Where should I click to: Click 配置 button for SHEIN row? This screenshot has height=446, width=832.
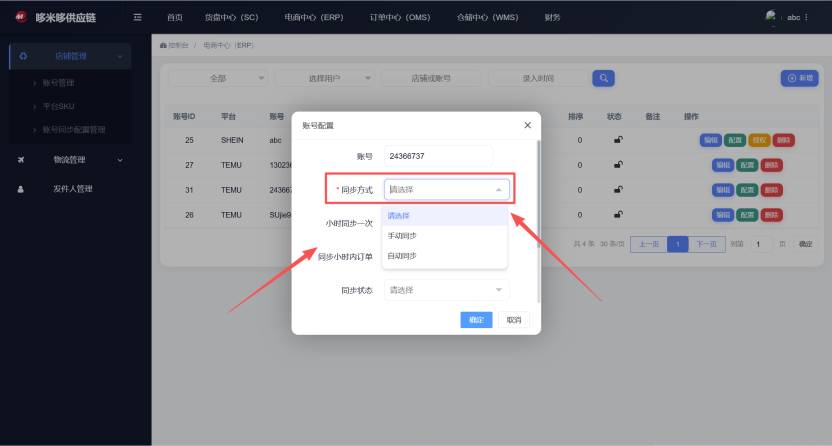pos(735,140)
